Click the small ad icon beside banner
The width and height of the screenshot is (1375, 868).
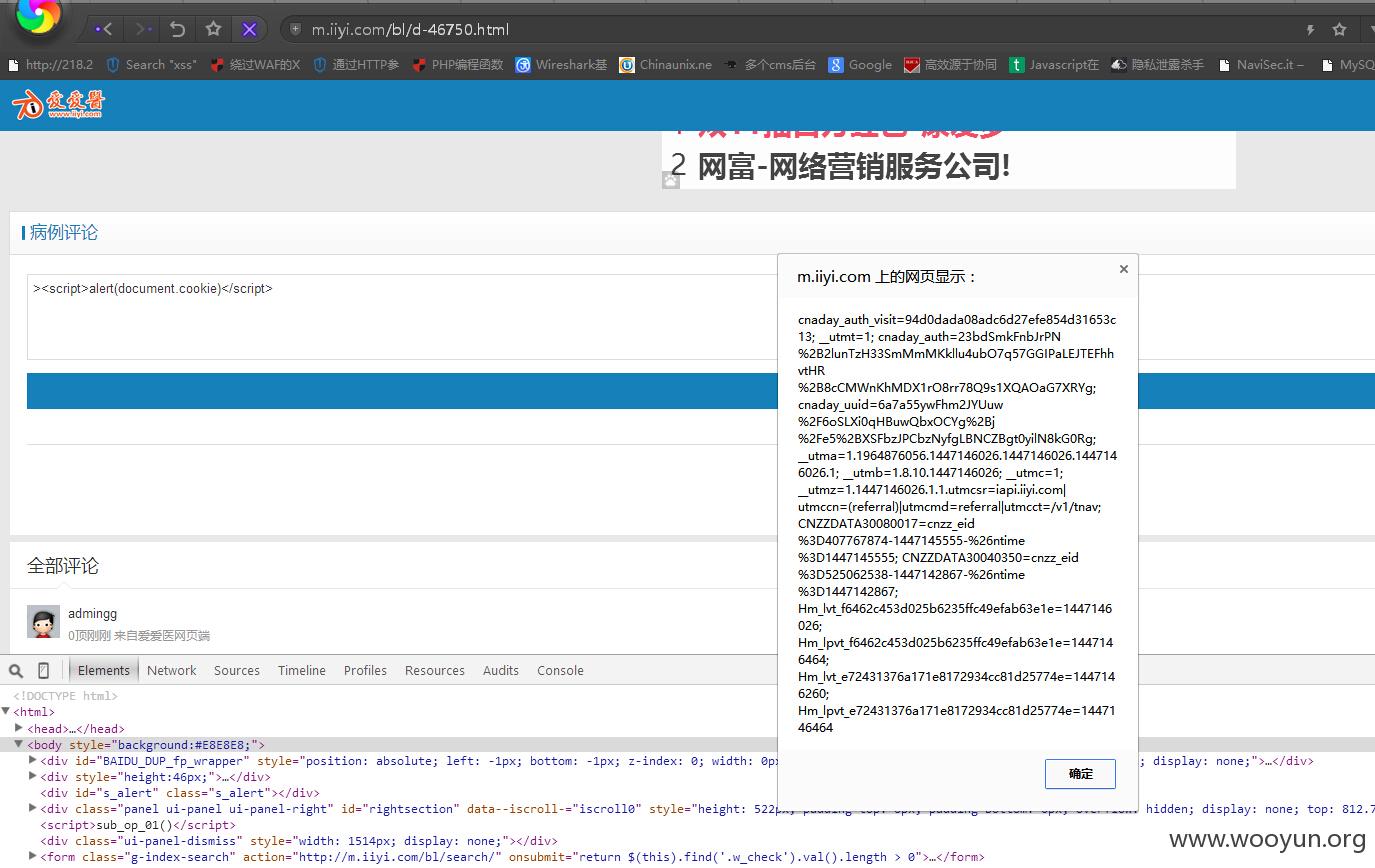(671, 180)
